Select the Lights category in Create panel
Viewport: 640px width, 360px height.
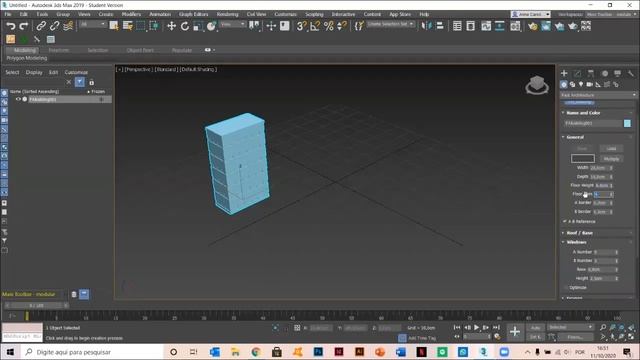coord(581,84)
